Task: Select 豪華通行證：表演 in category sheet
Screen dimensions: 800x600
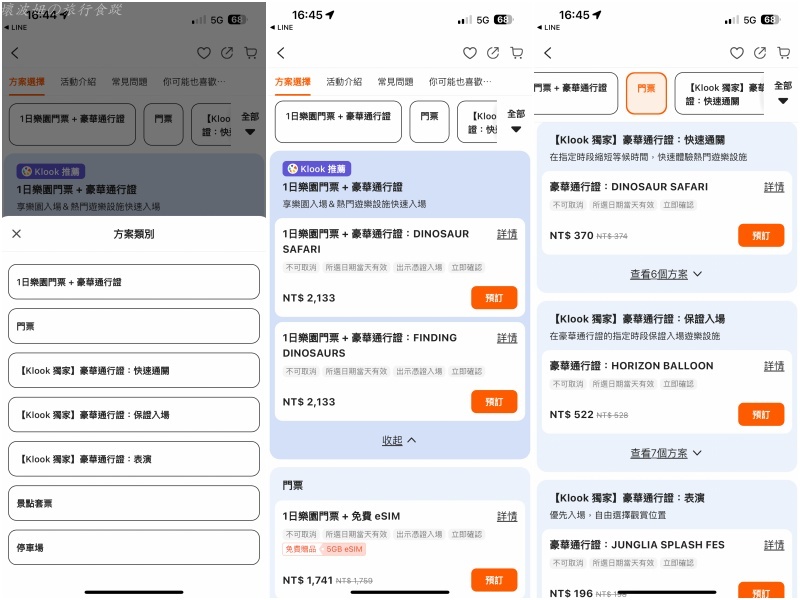Action: click(134, 459)
